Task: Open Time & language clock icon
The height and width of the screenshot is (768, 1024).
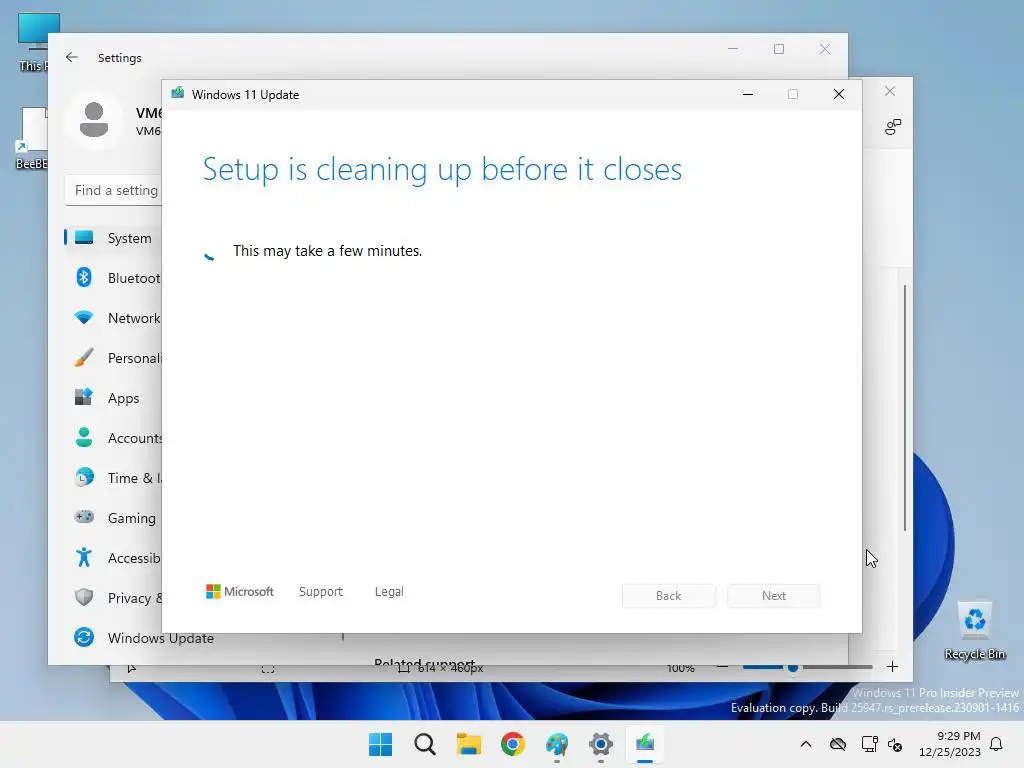Action: pyautogui.click(x=84, y=477)
